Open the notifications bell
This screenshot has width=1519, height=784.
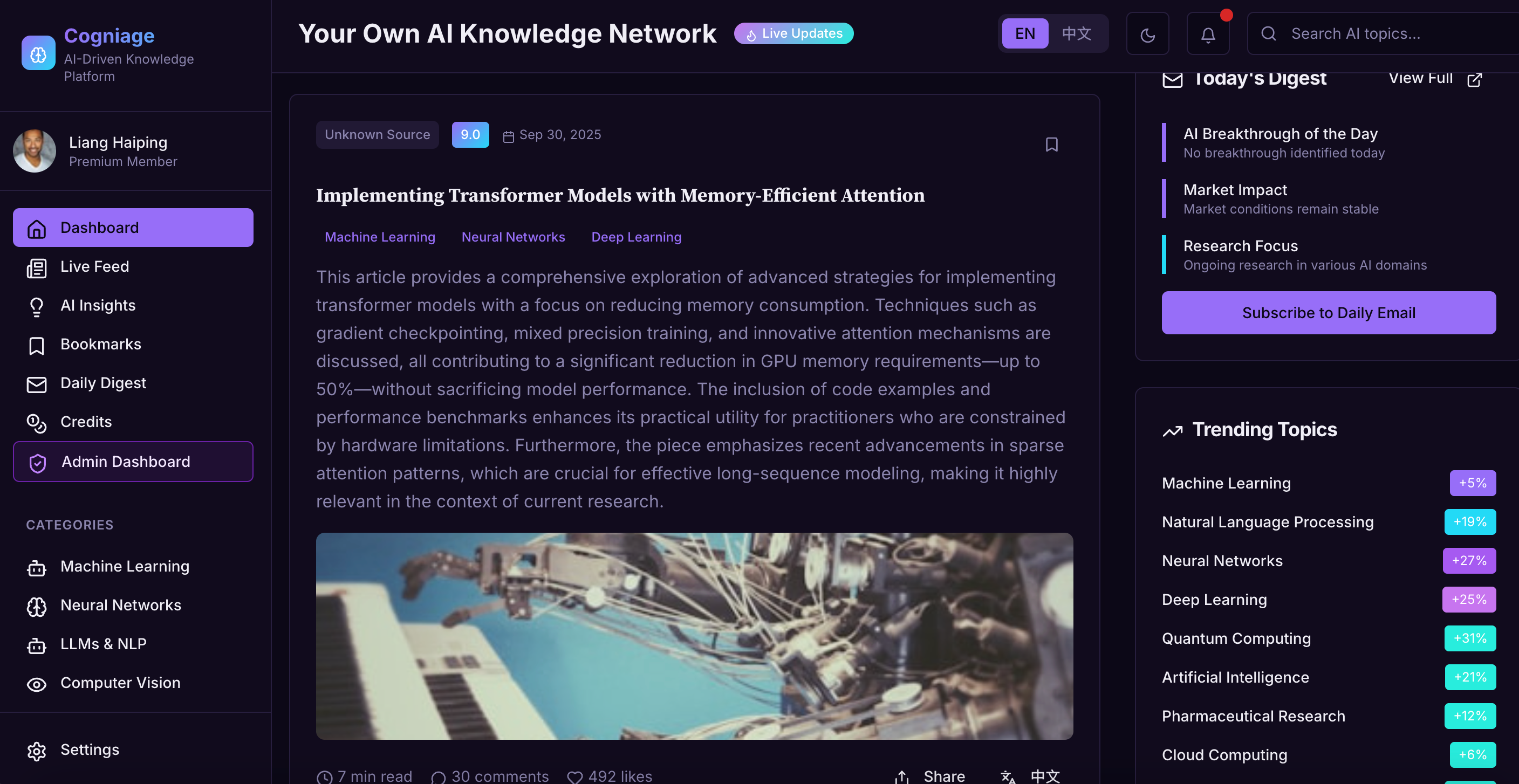click(x=1208, y=34)
